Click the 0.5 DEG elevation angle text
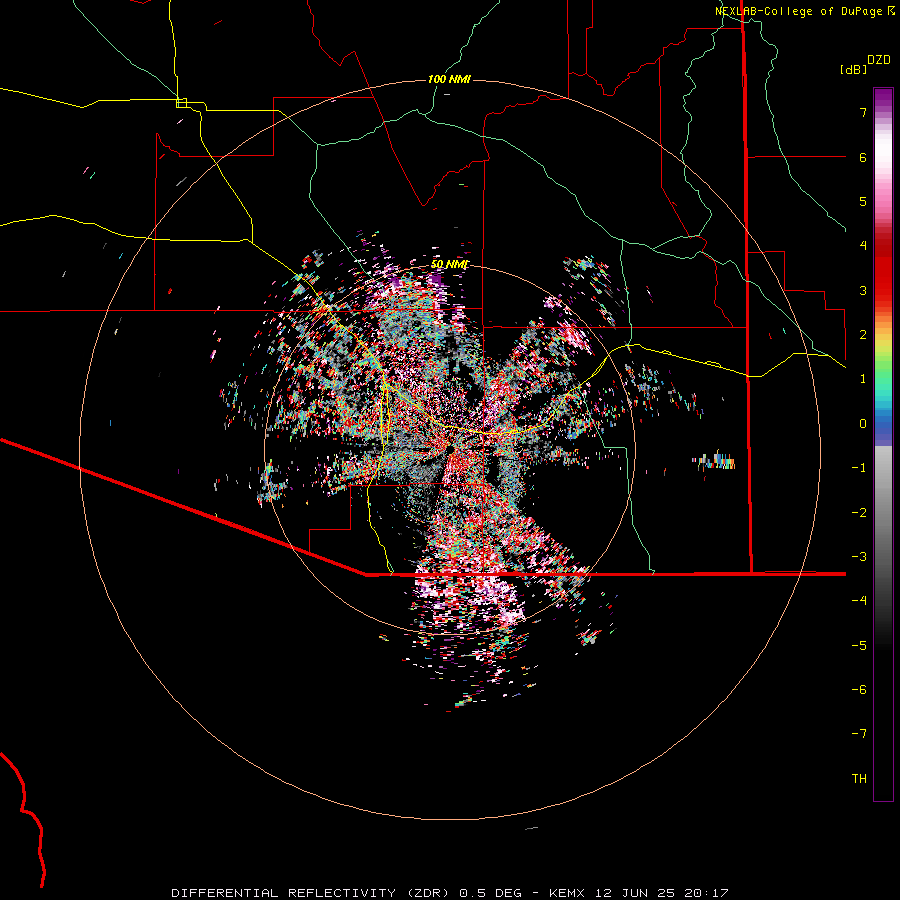Viewport: 900px width, 900px height. pos(490,893)
